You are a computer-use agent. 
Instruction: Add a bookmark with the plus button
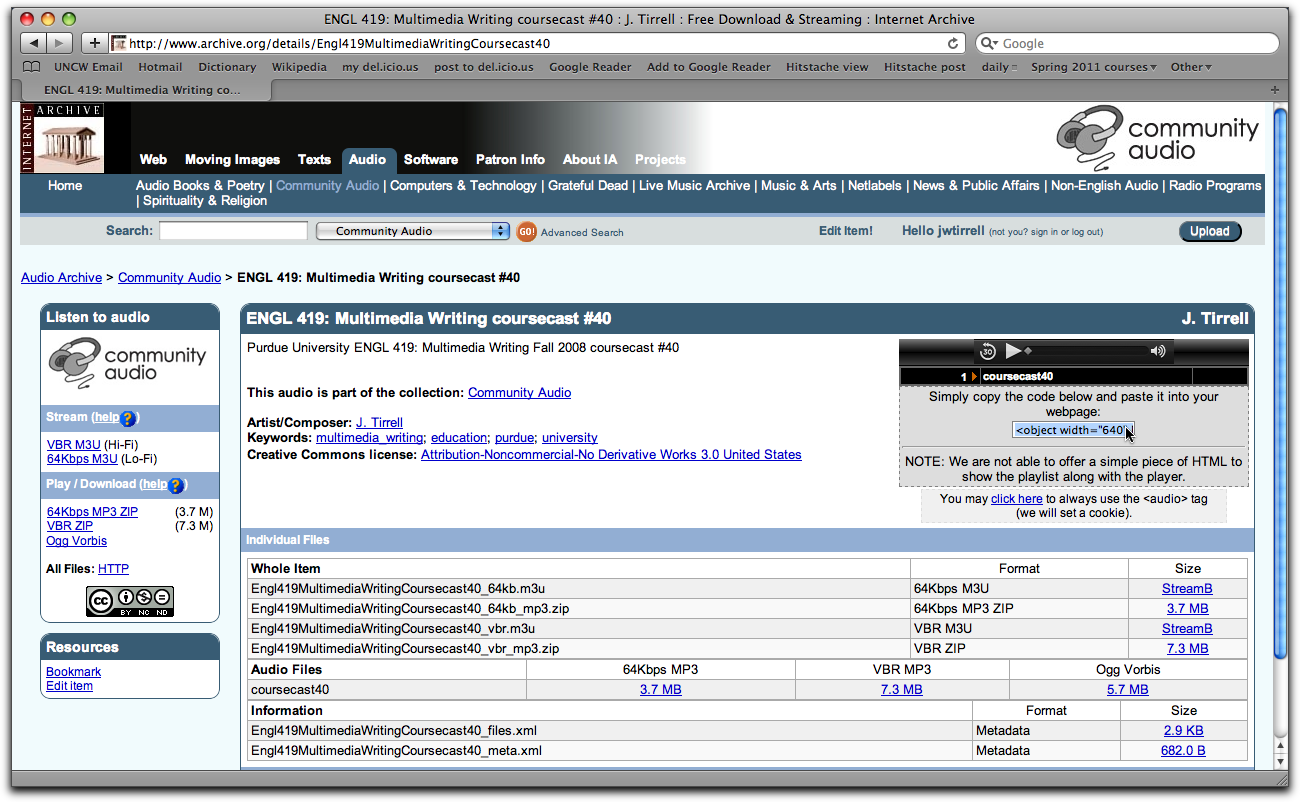click(94, 43)
